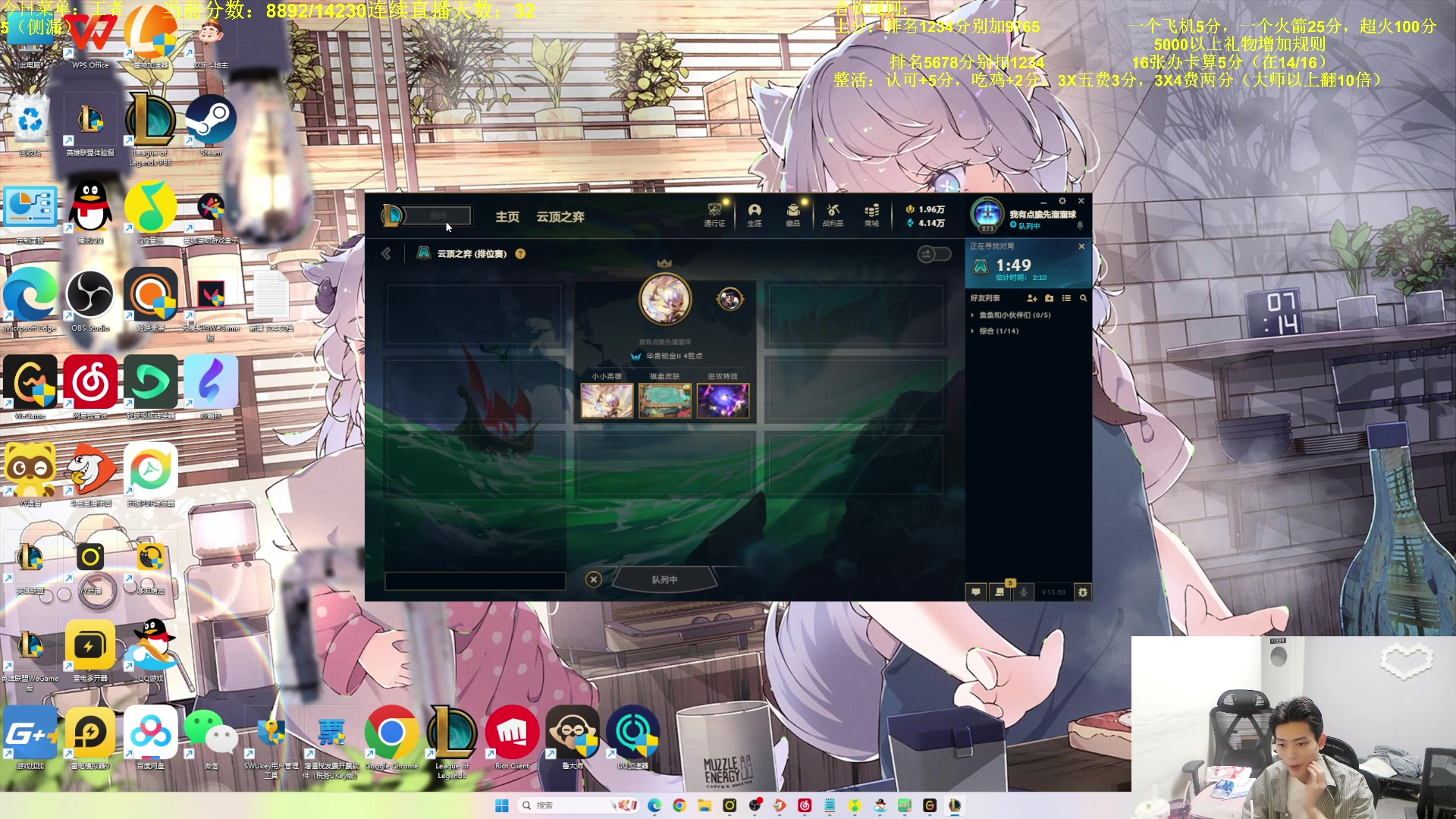Screen dimensions: 1456x819
Task: Click the 云顶之弈 (排位赛) lobby title
Action: pos(472,254)
